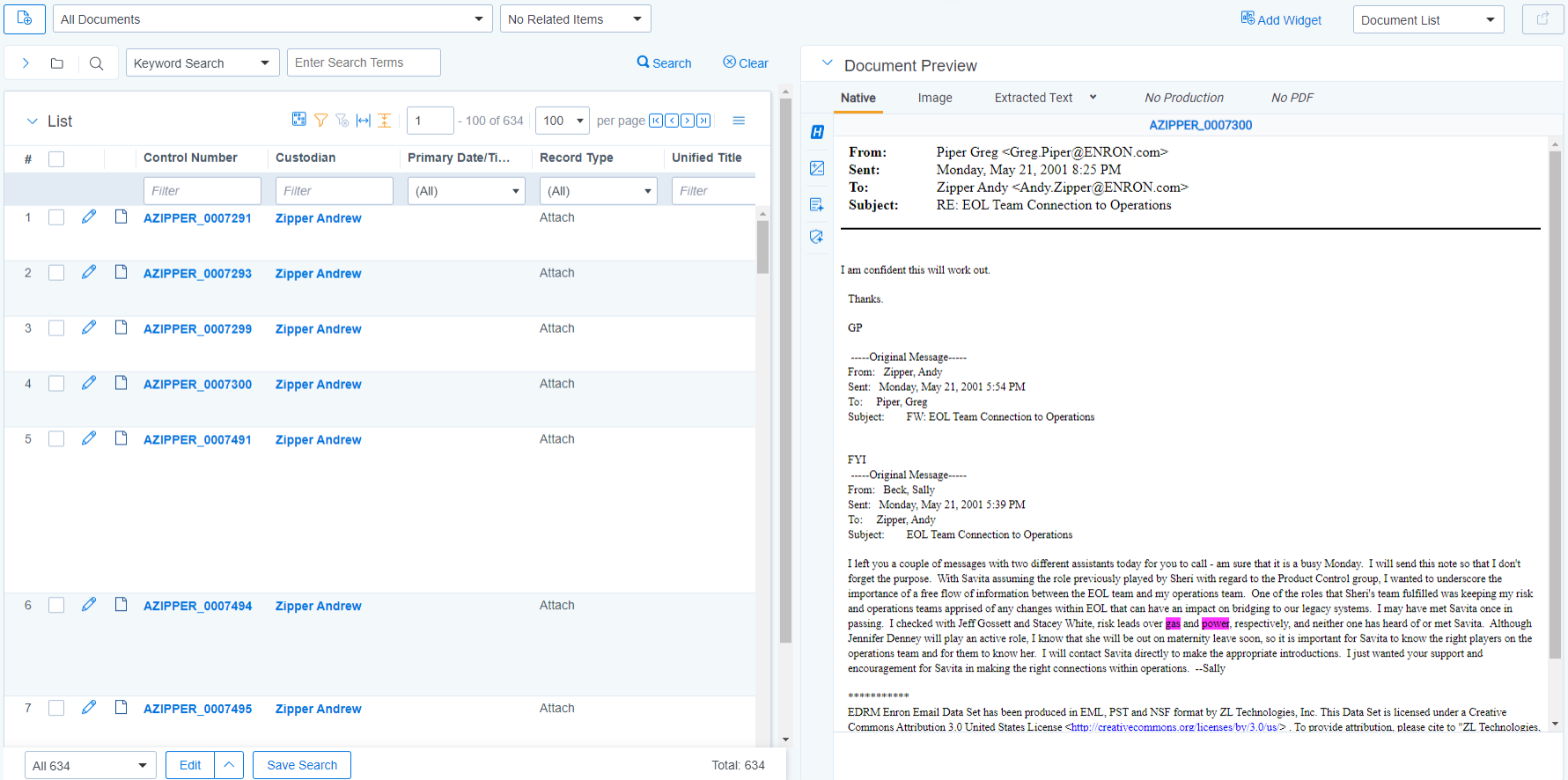Click the image markup icon in preview sidebar
1568x780 pixels.
(817, 168)
